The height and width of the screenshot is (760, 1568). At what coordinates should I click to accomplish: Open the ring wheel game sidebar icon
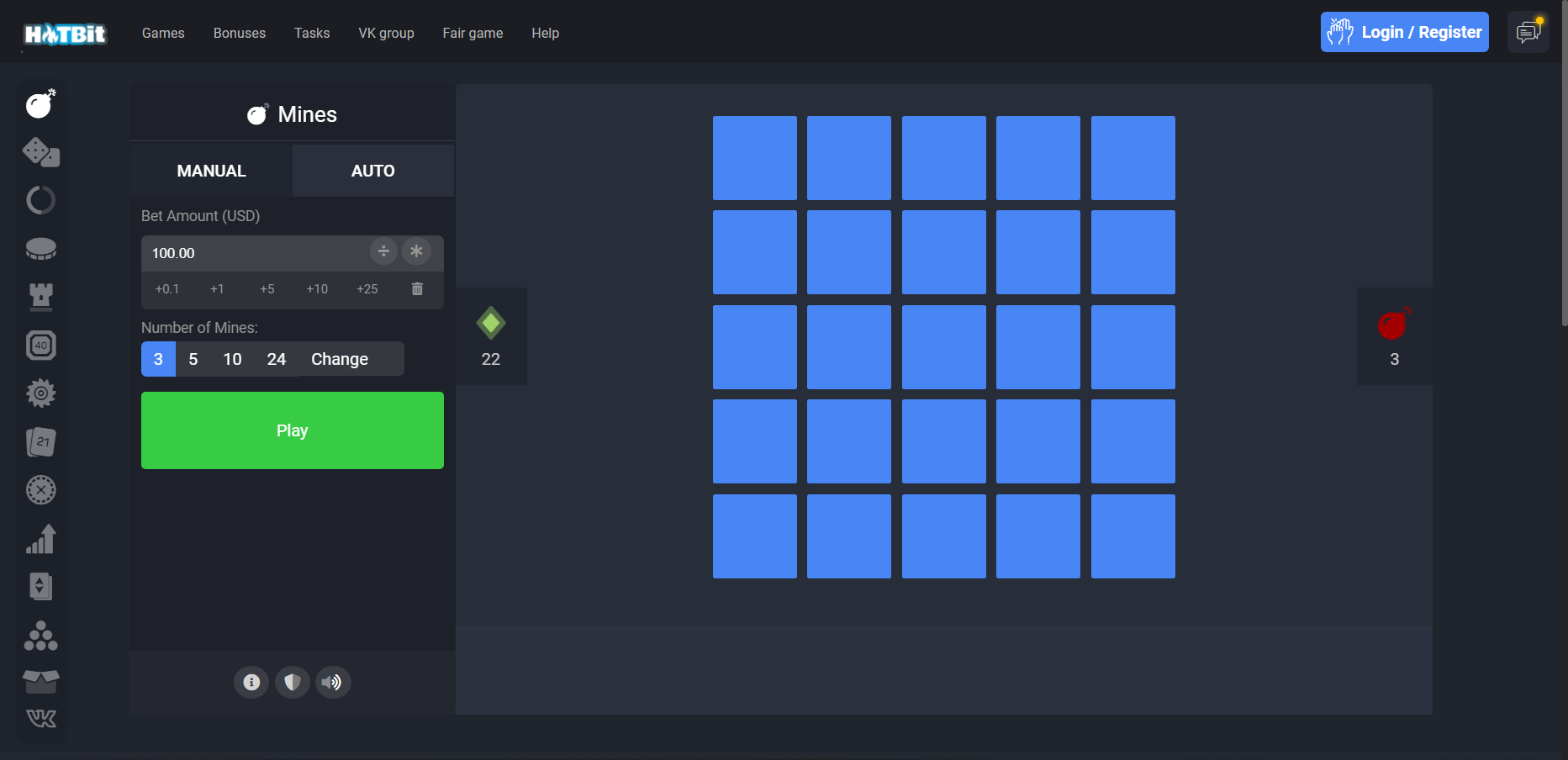click(x=40, y=200)
